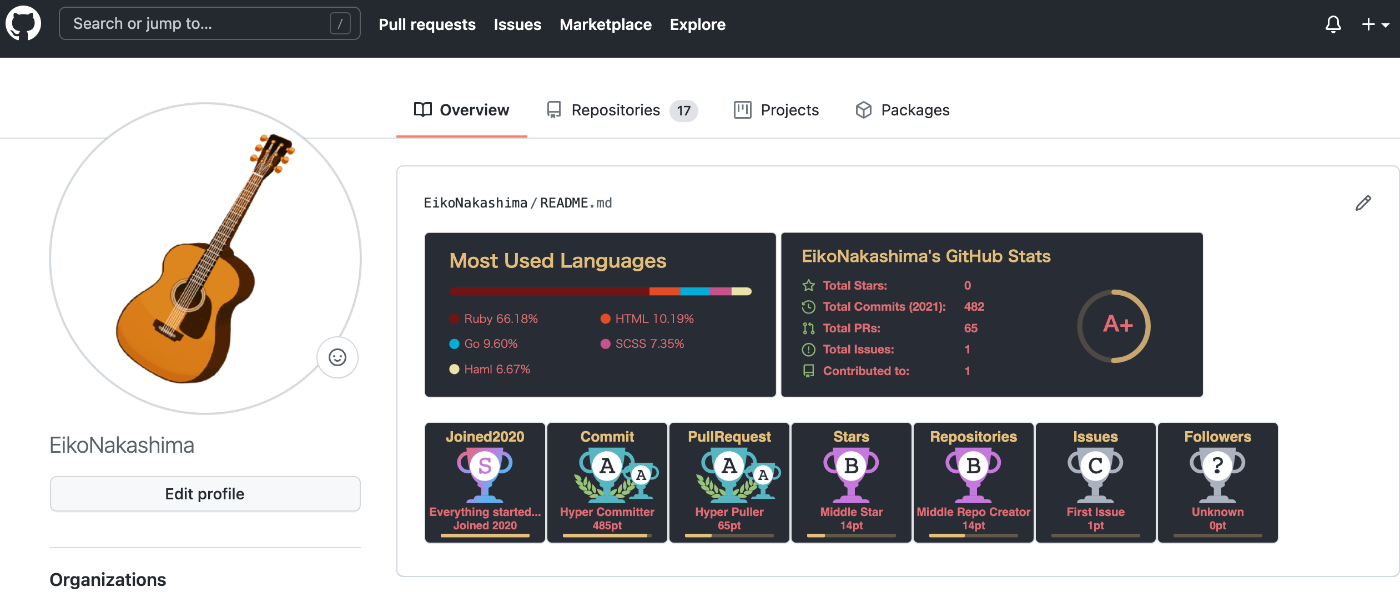
Task: Click the Followers Unknown trophy
Action: pos(1217,483)
